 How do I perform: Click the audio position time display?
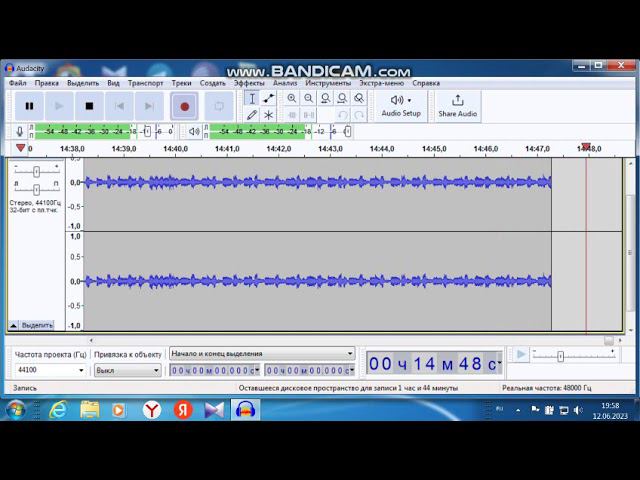434,363
